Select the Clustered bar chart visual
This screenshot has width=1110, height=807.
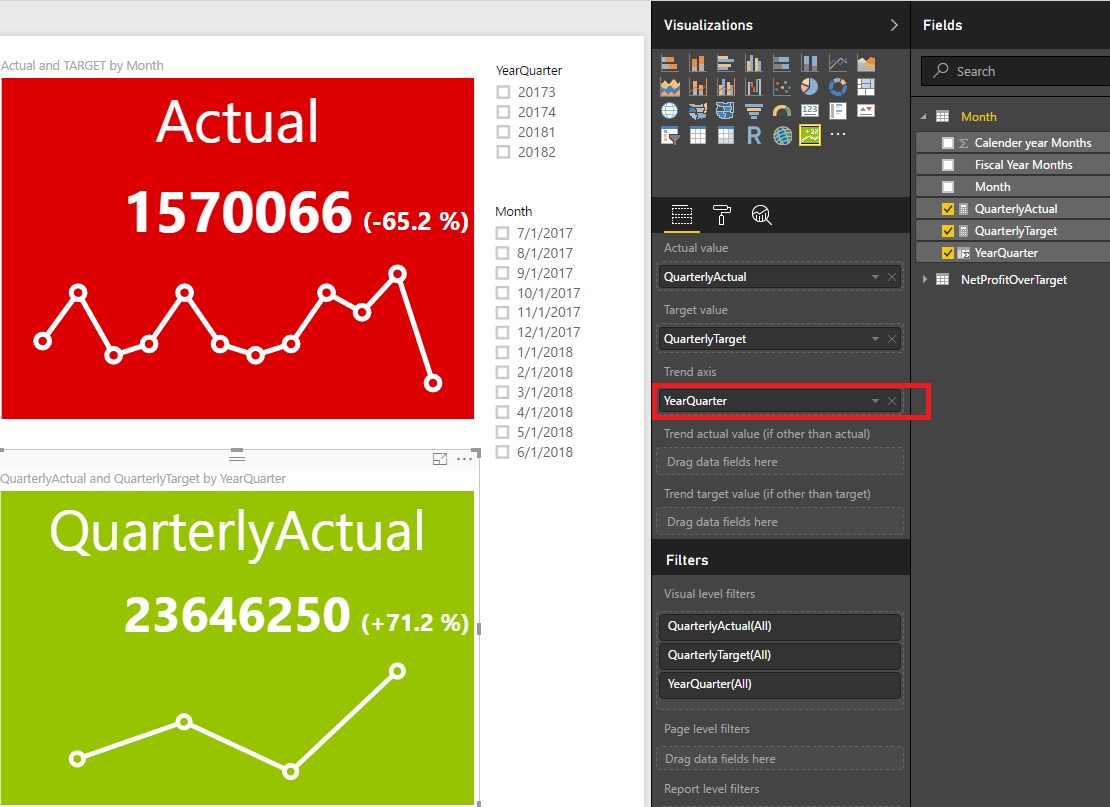pyautogui.click(x=726, y=64)
